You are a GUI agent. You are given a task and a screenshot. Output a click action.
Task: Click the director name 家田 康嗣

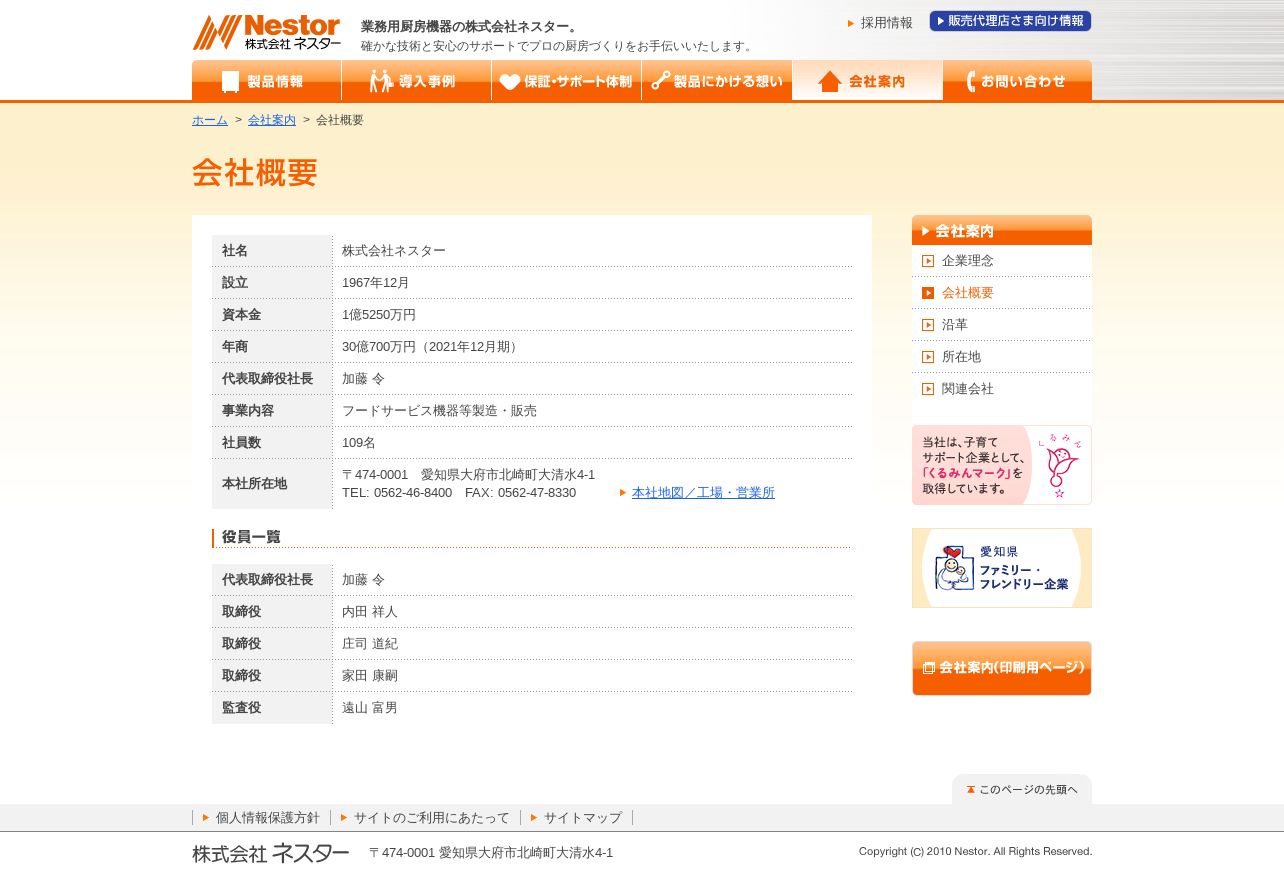pyautogui.click(x=370, y=676)
